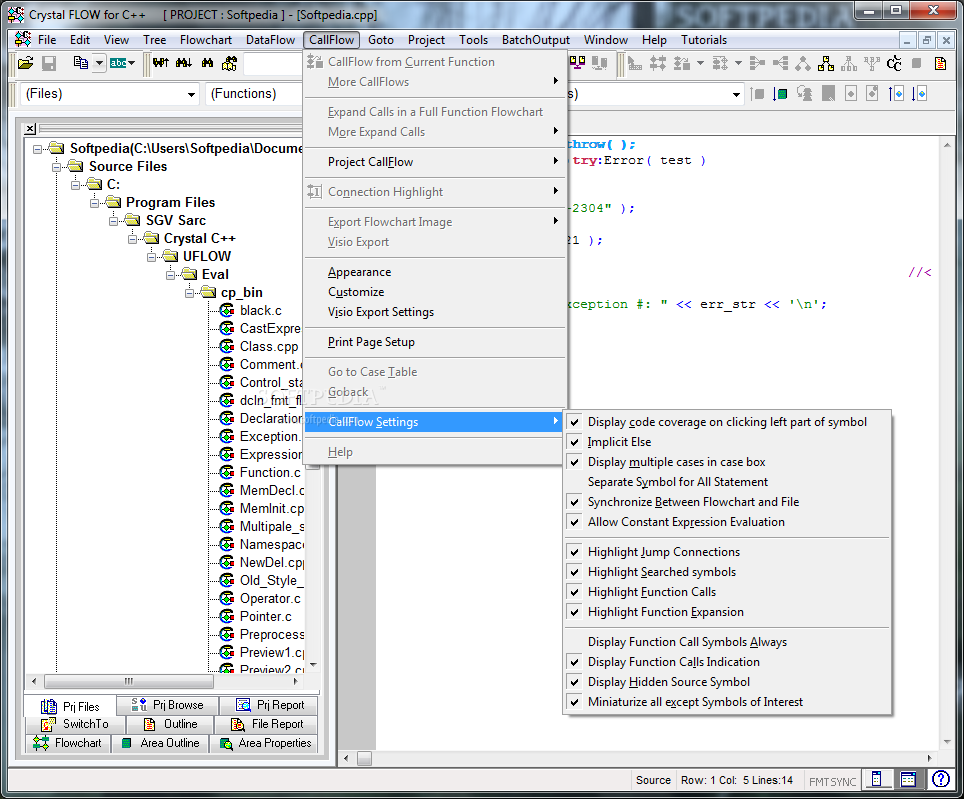
Task: Enable Display Function Call Symbols Always
Action: click(x=727, y=642)
